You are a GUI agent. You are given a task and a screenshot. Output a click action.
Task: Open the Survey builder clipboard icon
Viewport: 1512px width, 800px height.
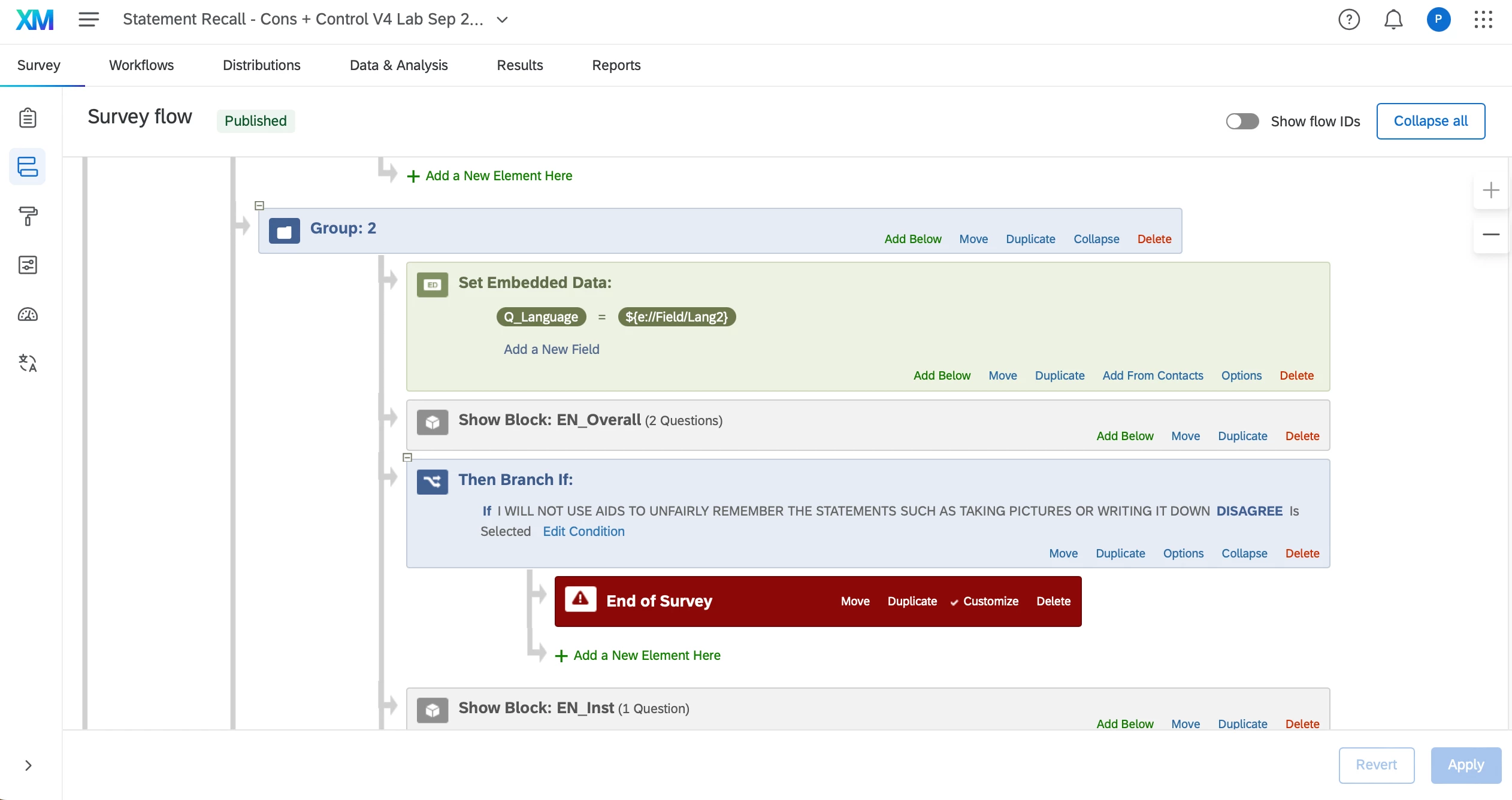tap(28, 118)
